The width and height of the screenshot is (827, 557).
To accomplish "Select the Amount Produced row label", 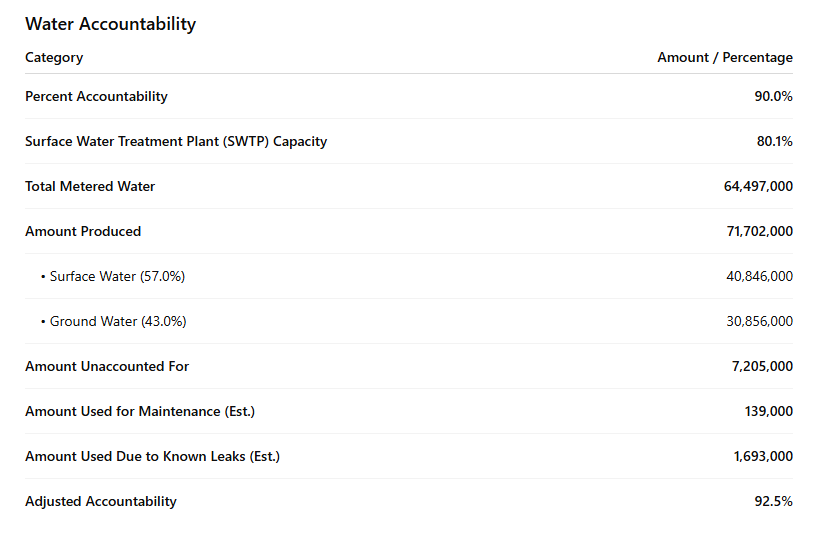I will 83,232.
